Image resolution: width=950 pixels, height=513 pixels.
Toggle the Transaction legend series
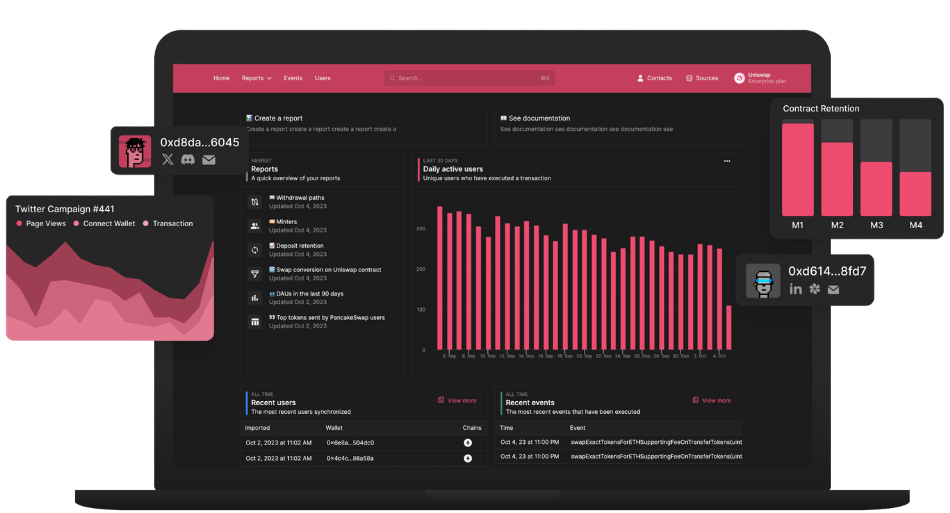(168, 223)
